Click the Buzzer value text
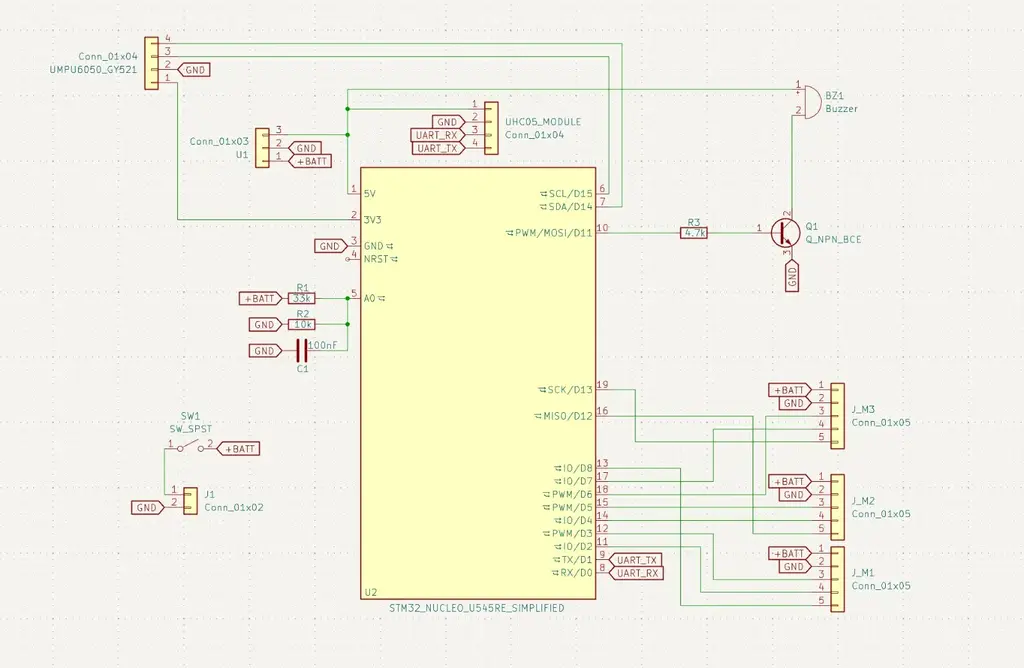 tap(842, 109)
